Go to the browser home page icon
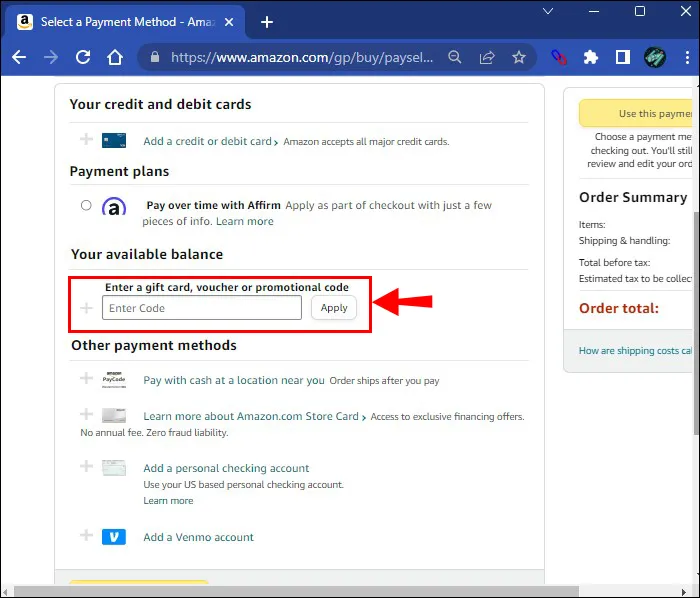This screenshot has height=598, width=700. 115,57
